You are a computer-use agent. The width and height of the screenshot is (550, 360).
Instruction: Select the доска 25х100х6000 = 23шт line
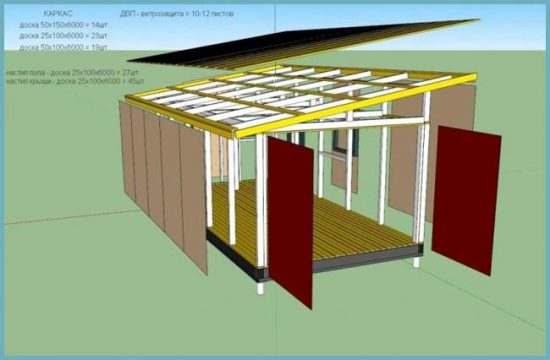coord(63,36)
